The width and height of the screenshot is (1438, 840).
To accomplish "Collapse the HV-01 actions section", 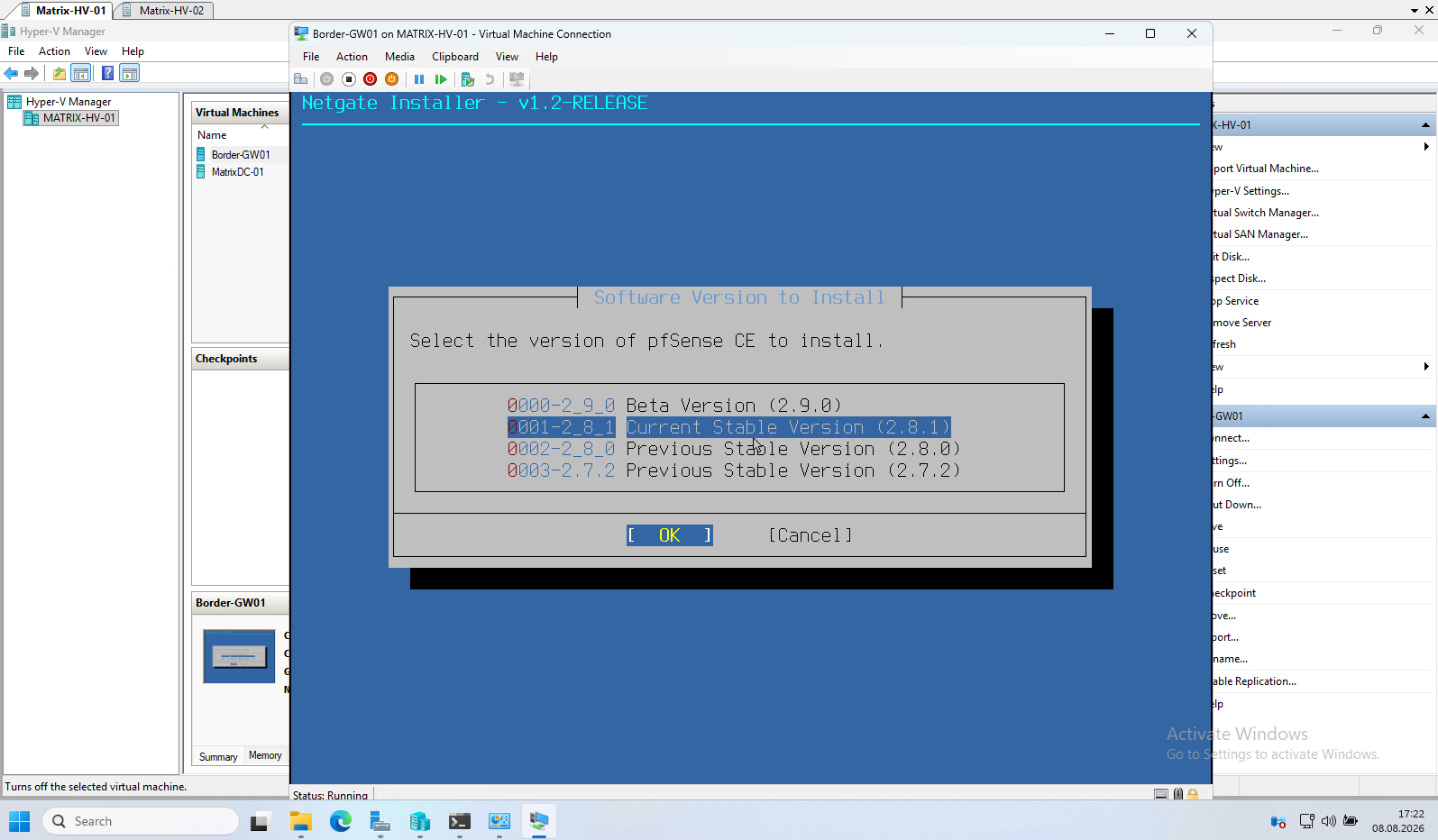I will coord(1425,125).
